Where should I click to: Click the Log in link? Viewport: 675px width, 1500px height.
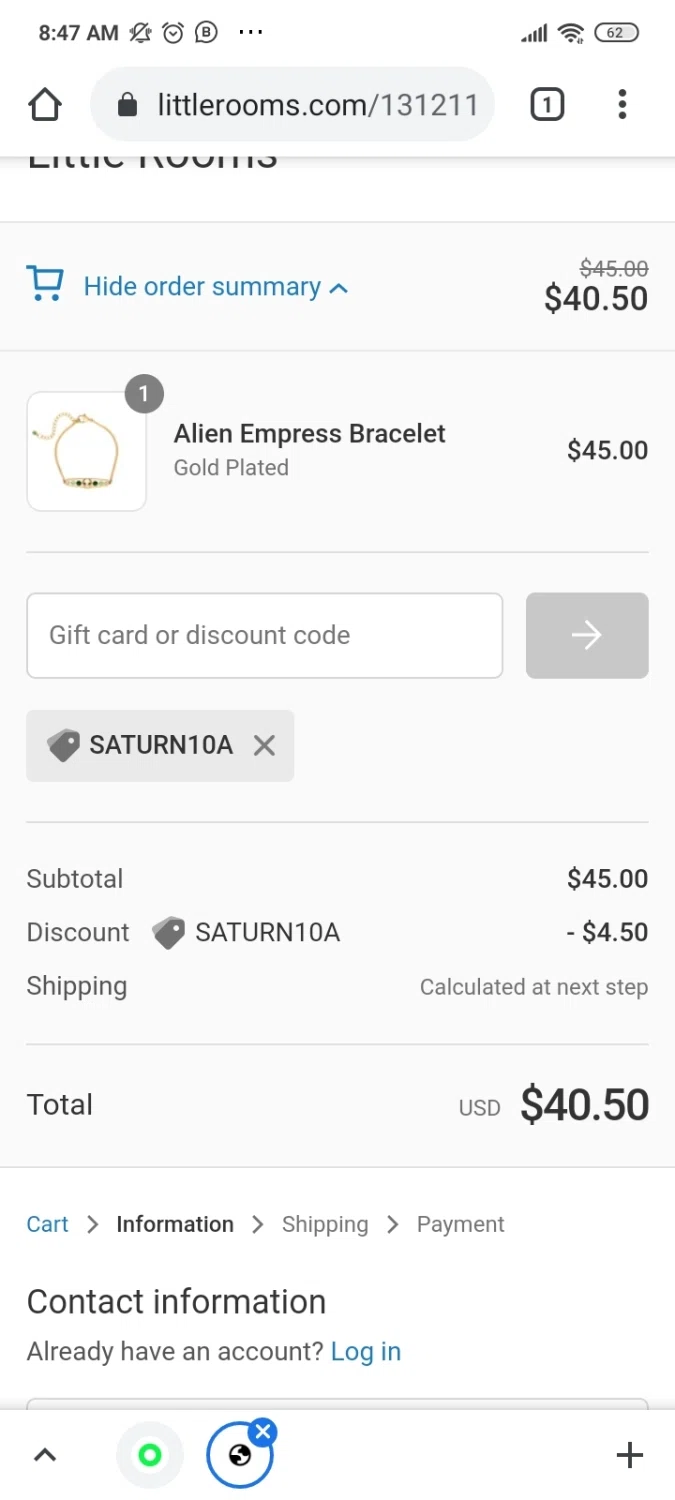tap(366, 1352)
